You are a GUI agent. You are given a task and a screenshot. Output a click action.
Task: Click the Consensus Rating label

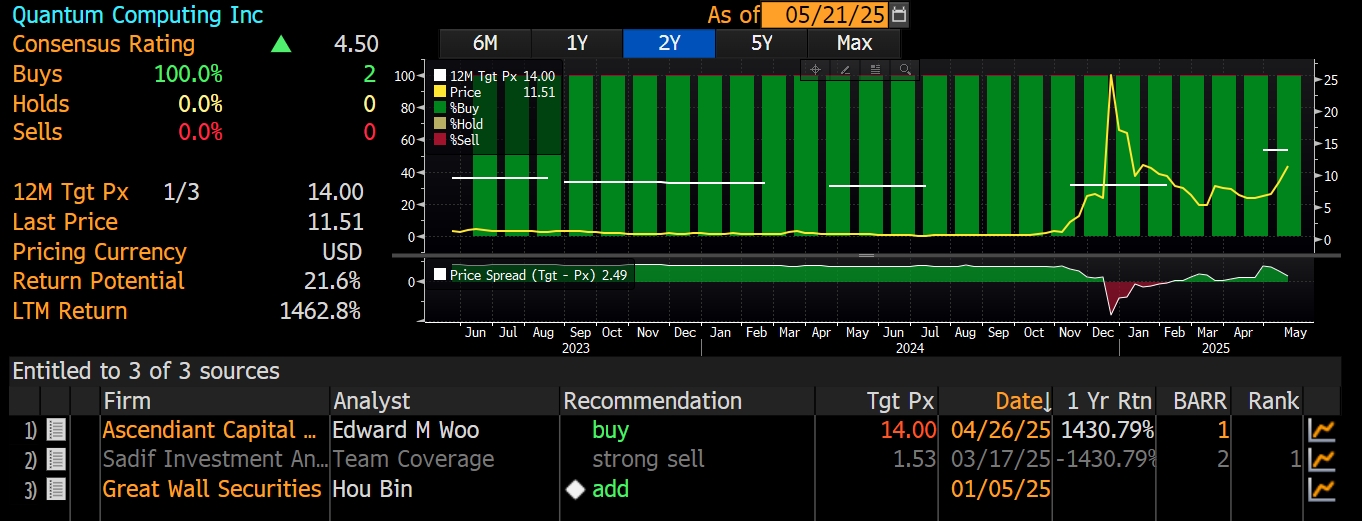[104, 44]
